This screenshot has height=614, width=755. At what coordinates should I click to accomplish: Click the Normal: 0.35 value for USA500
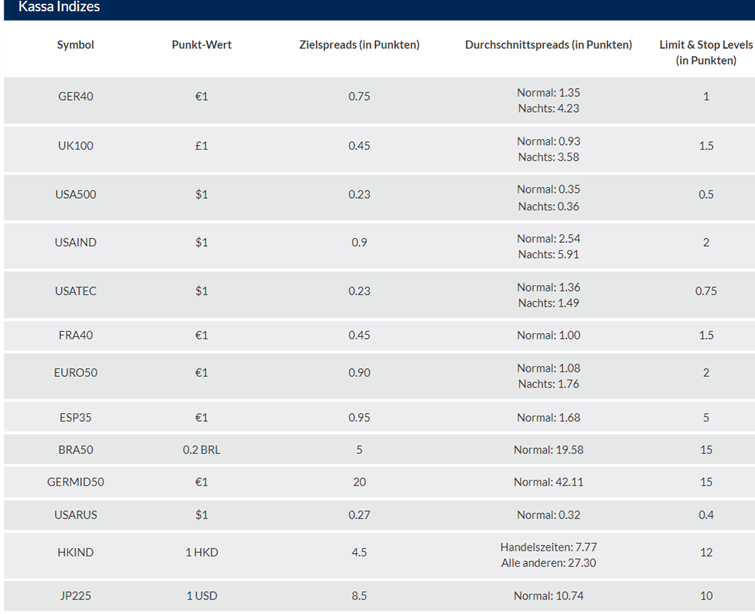tap(548, 189)
